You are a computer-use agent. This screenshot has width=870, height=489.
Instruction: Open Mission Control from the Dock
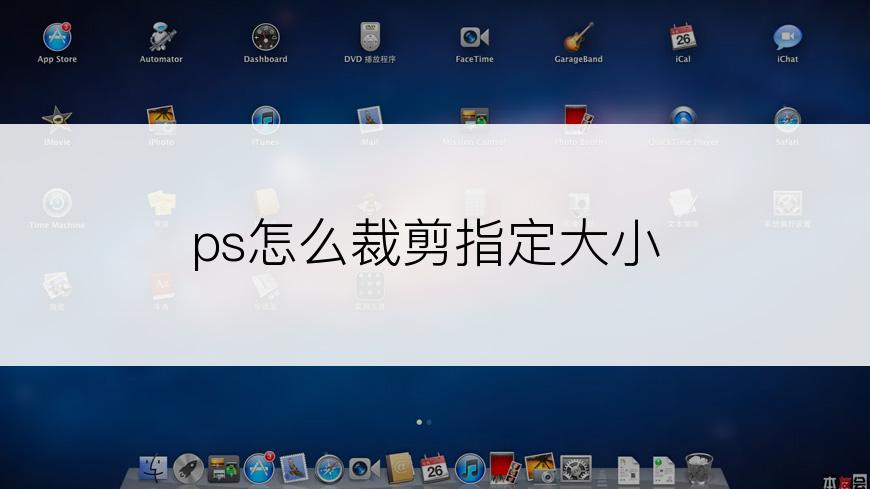tap(224, 468)
